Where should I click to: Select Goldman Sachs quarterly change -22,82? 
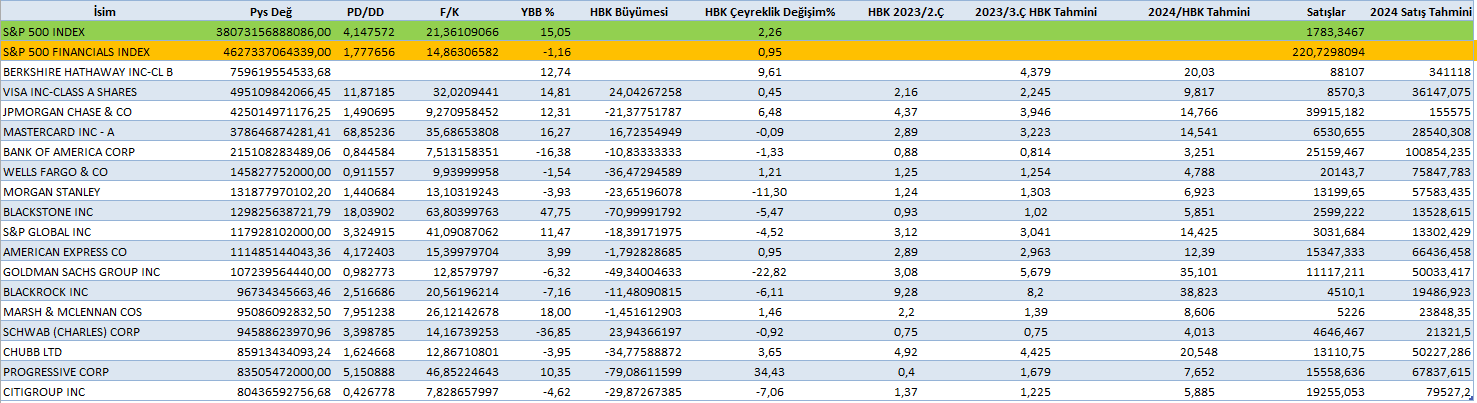(770, 272)
